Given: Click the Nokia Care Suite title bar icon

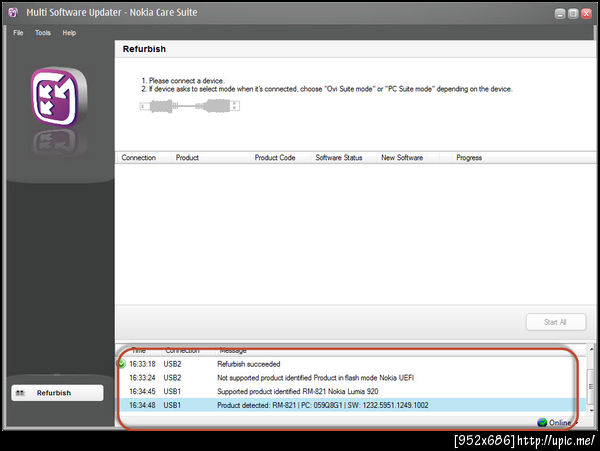Looking at the screenshot, I should point(13,13).
